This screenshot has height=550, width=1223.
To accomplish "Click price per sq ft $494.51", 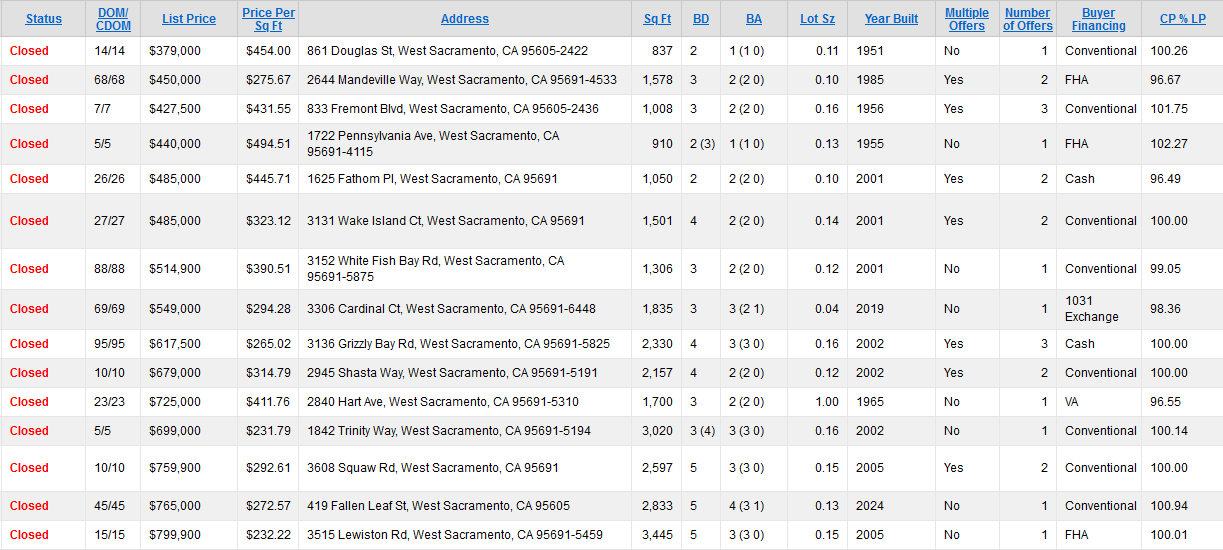I will tap(269, 144).
